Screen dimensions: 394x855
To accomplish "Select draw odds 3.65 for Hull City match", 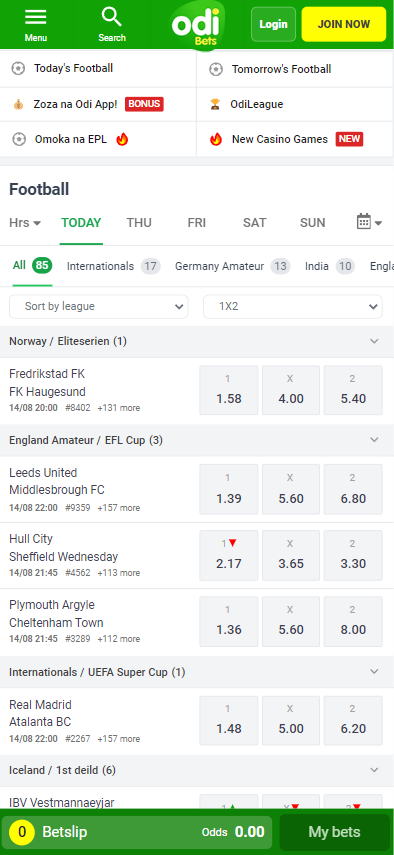I will click(x=291, y=556).
